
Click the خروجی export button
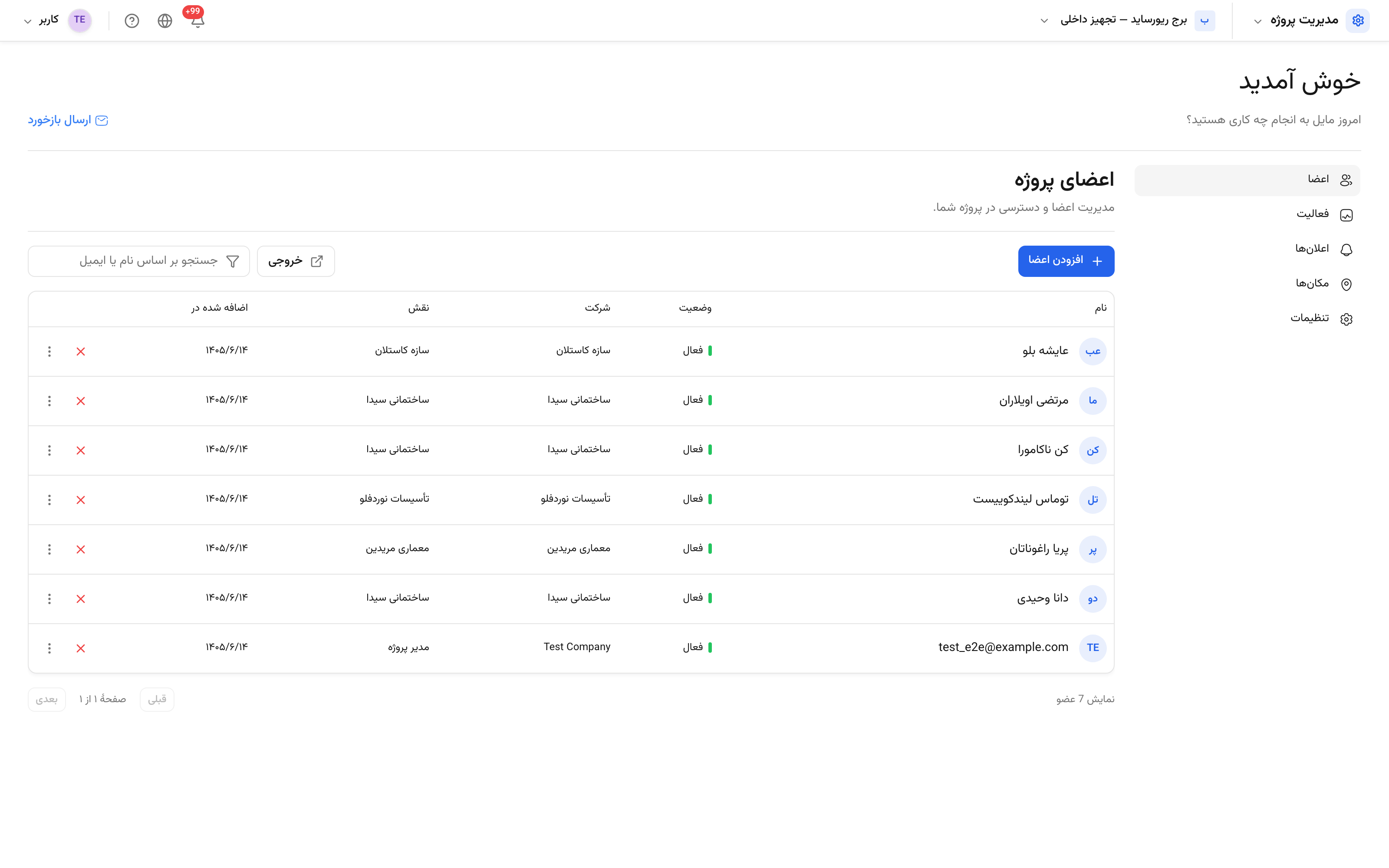[296, 261]
